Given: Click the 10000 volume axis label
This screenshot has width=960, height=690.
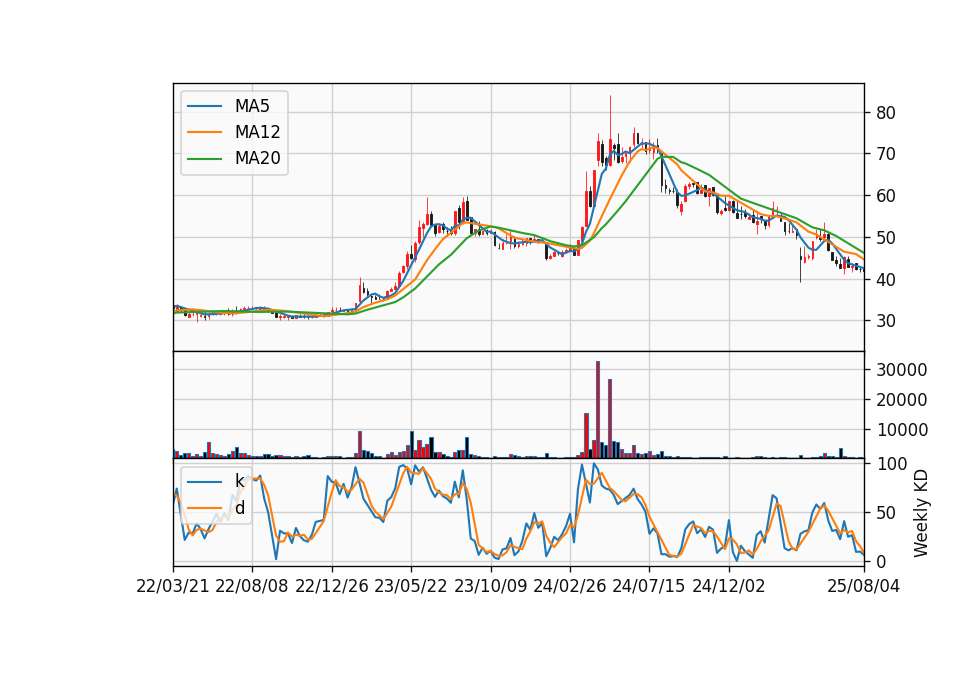Looking at the screenshot, I should [902, 430].
